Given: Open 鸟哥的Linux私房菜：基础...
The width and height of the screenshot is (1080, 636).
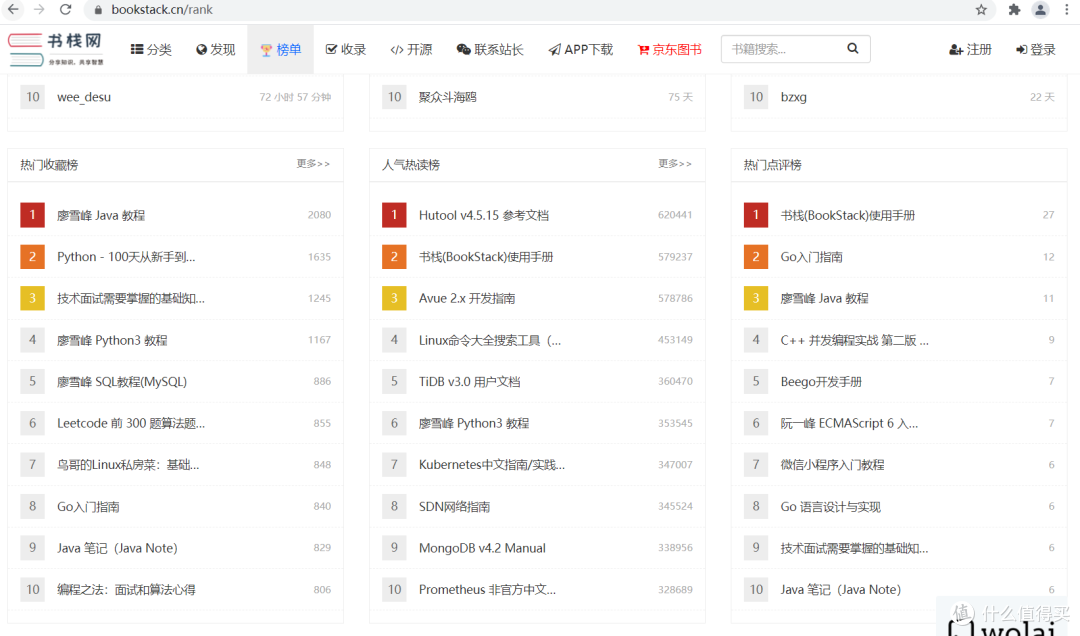Looking at the screenshot, I should (128, 465).
